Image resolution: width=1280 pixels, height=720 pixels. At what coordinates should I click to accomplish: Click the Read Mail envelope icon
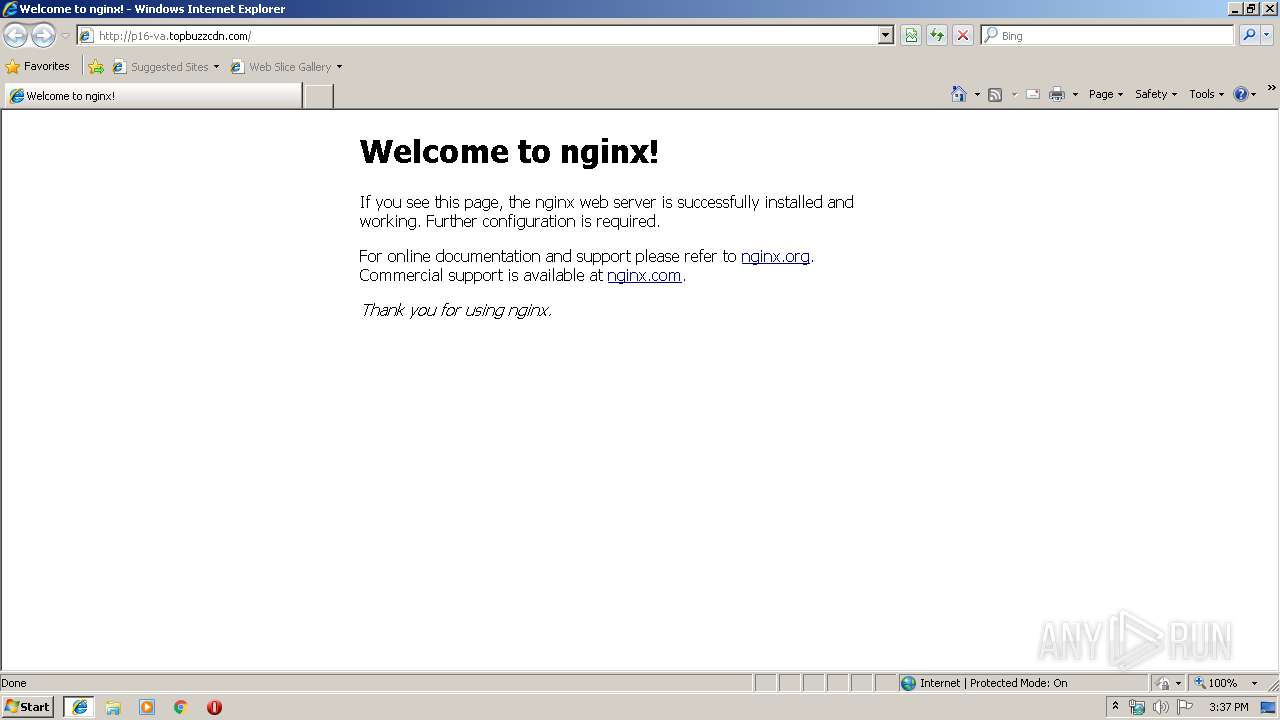[1033, 94]
